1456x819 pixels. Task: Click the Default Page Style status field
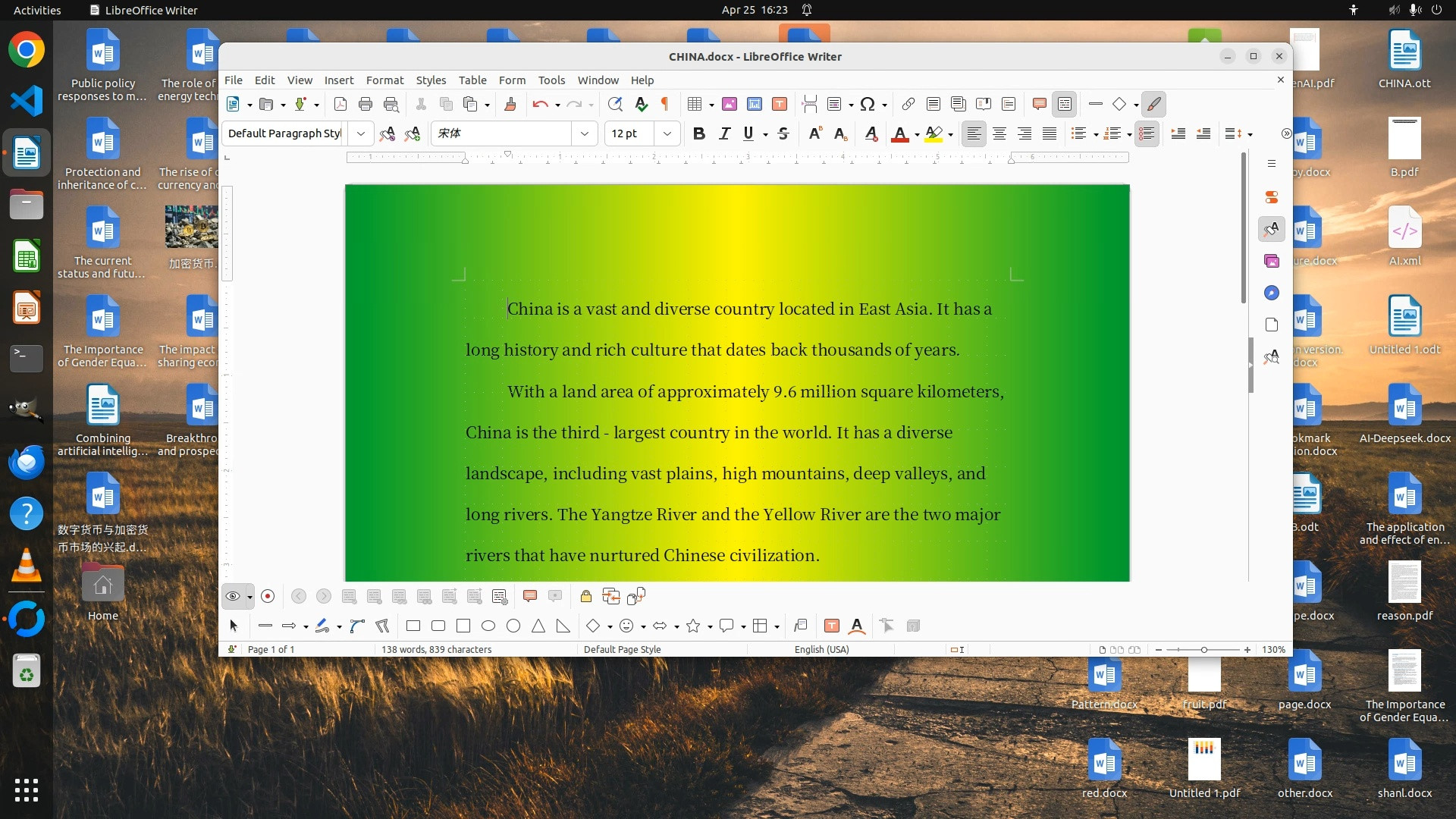tap(622, 650)
